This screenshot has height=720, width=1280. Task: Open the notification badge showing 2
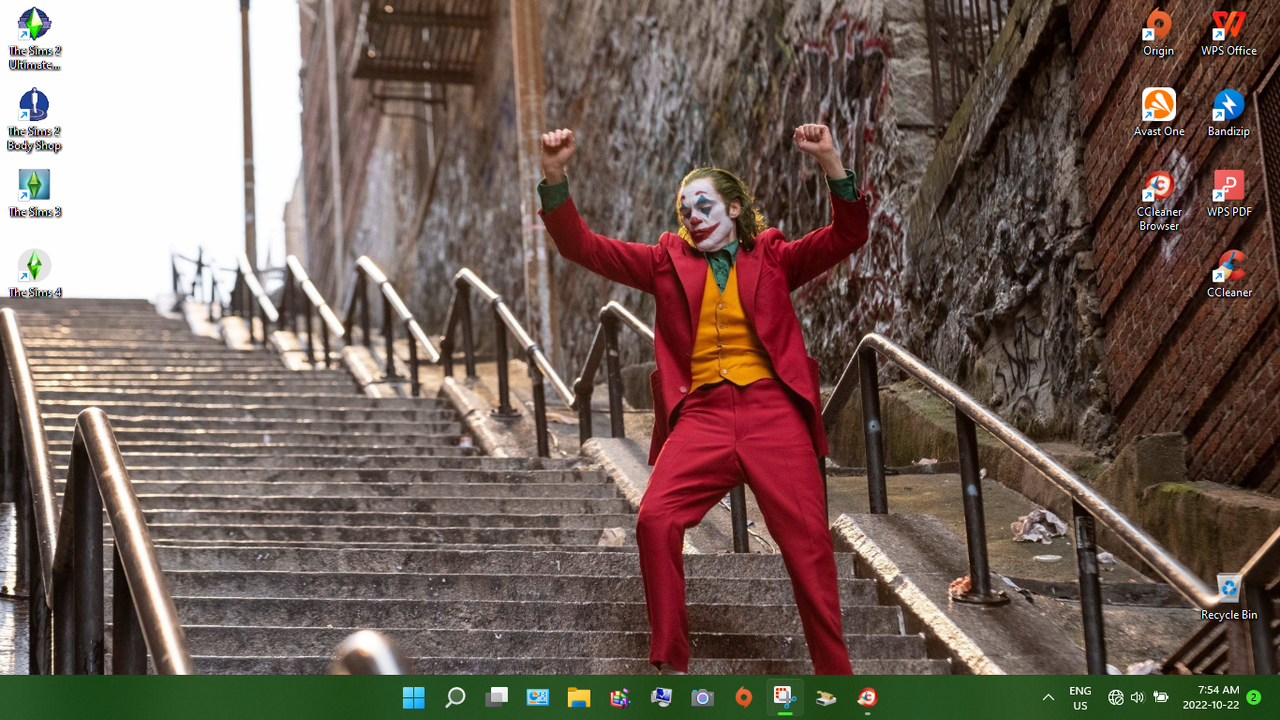pyautogui.click(x=1254, y=697)
